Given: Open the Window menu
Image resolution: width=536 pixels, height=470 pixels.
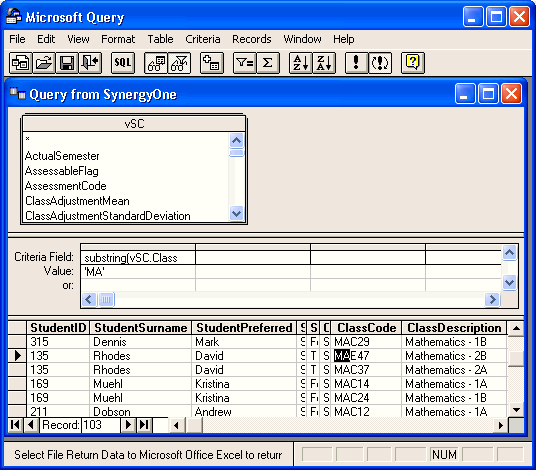Looking at the screenshot, I should pos(302,39).
